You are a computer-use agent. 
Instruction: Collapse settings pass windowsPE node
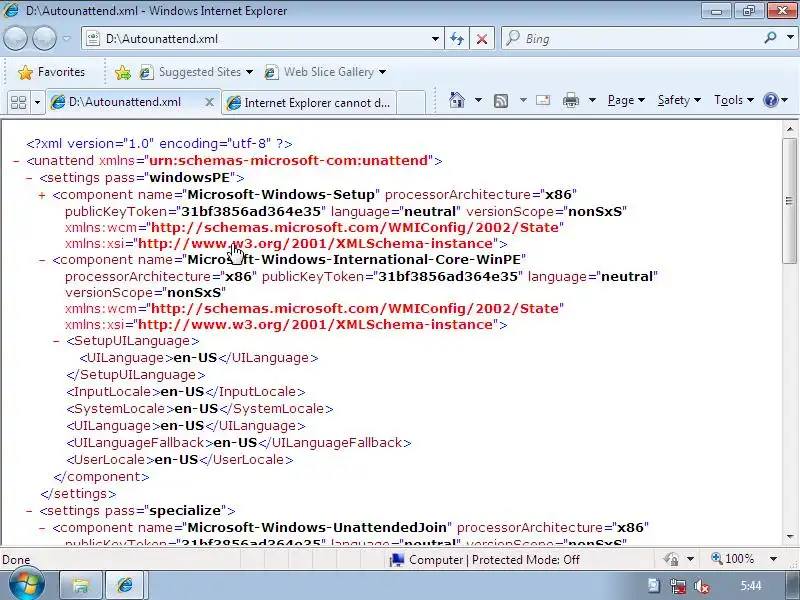[29, 178]
